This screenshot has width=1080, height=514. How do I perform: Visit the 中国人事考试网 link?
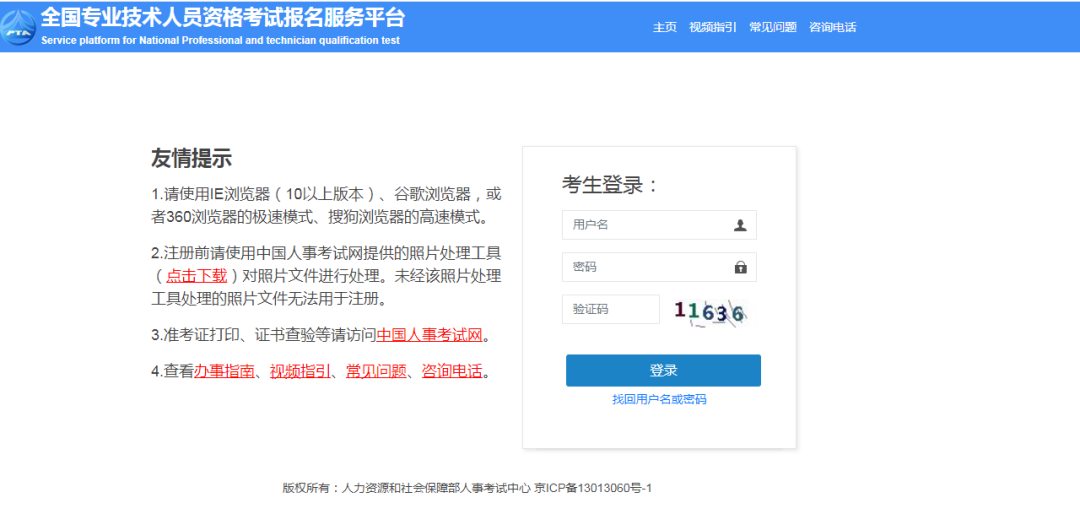[x=430, y=336]
